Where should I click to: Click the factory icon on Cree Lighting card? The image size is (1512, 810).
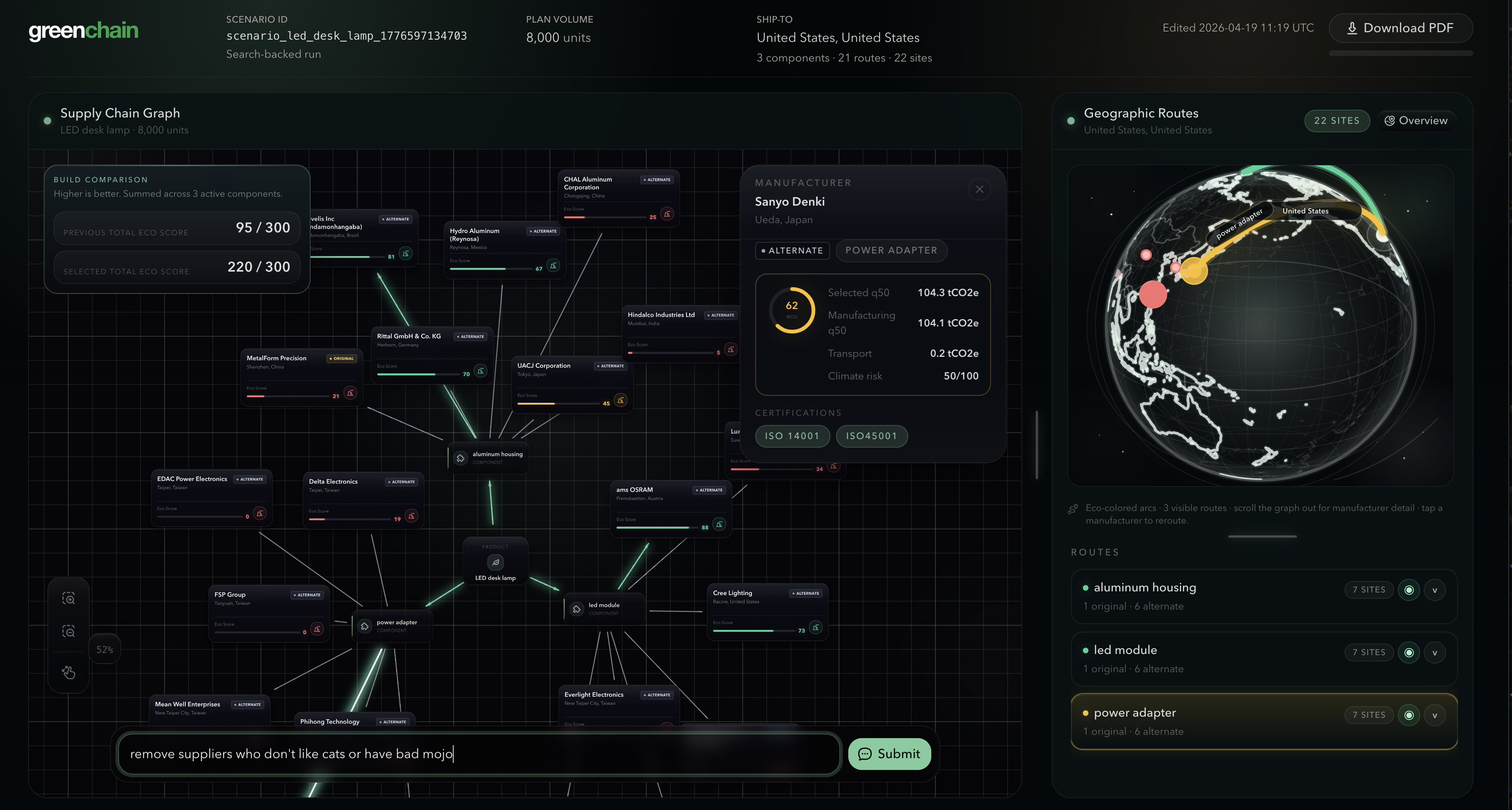point(815,627)
